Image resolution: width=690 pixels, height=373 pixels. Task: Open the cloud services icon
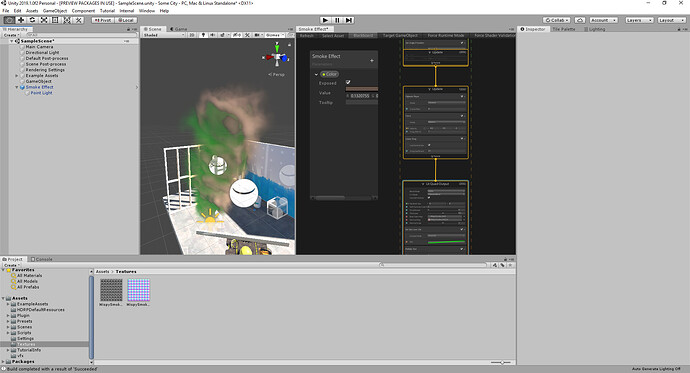coord(580,20)
